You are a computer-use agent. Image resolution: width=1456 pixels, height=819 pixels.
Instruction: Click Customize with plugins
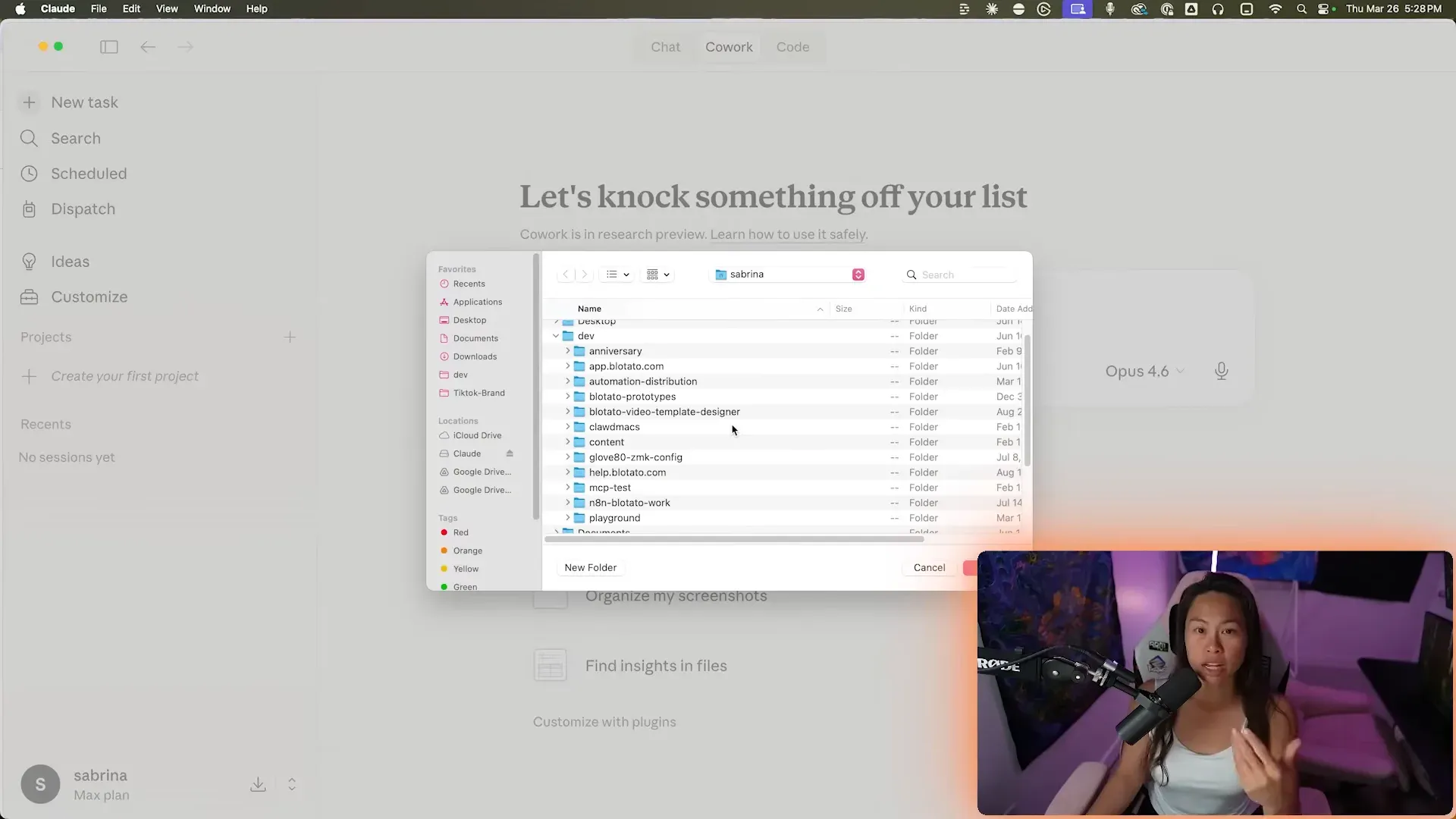pos(604,722)
